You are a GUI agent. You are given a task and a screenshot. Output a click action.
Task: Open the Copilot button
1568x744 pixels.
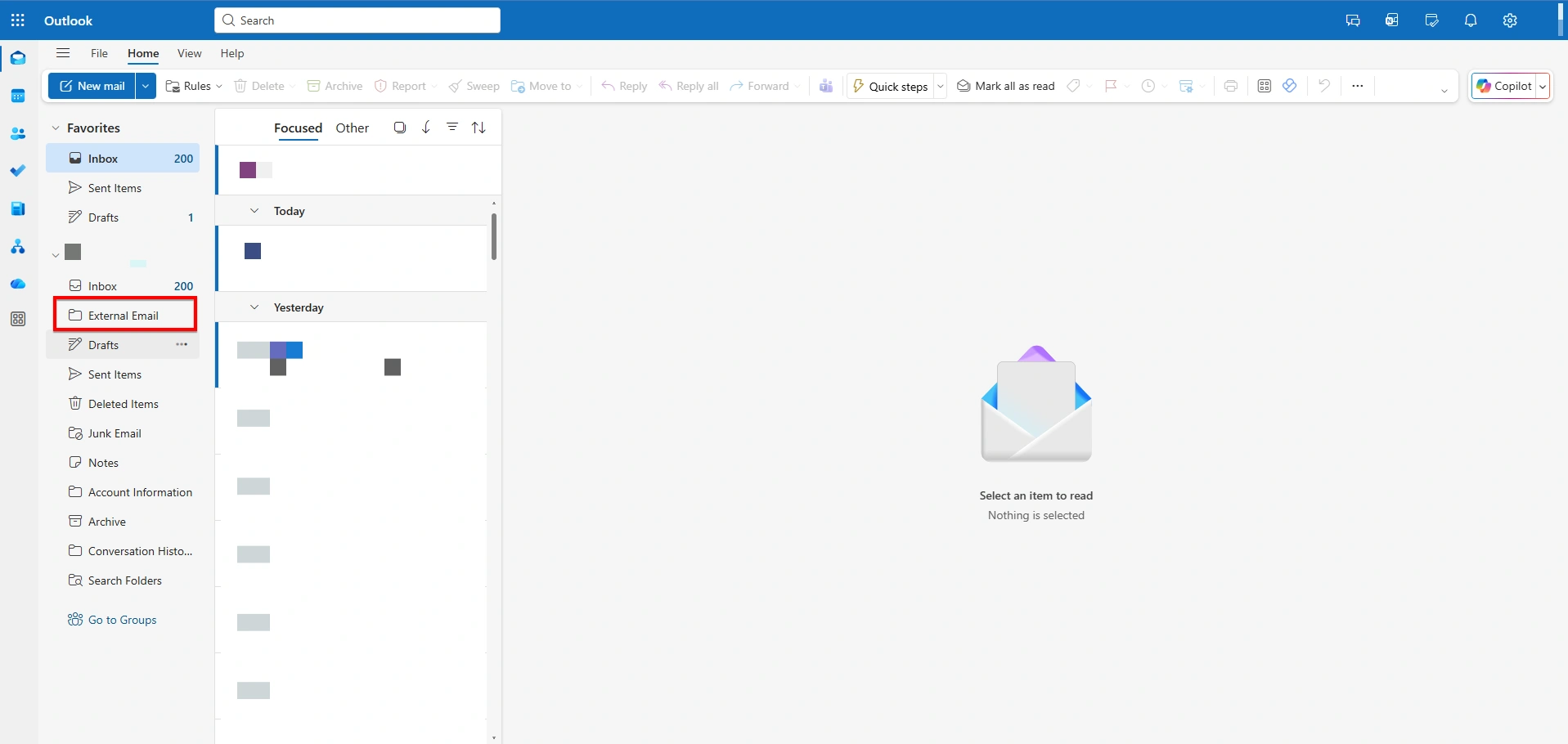[1503, 86]
